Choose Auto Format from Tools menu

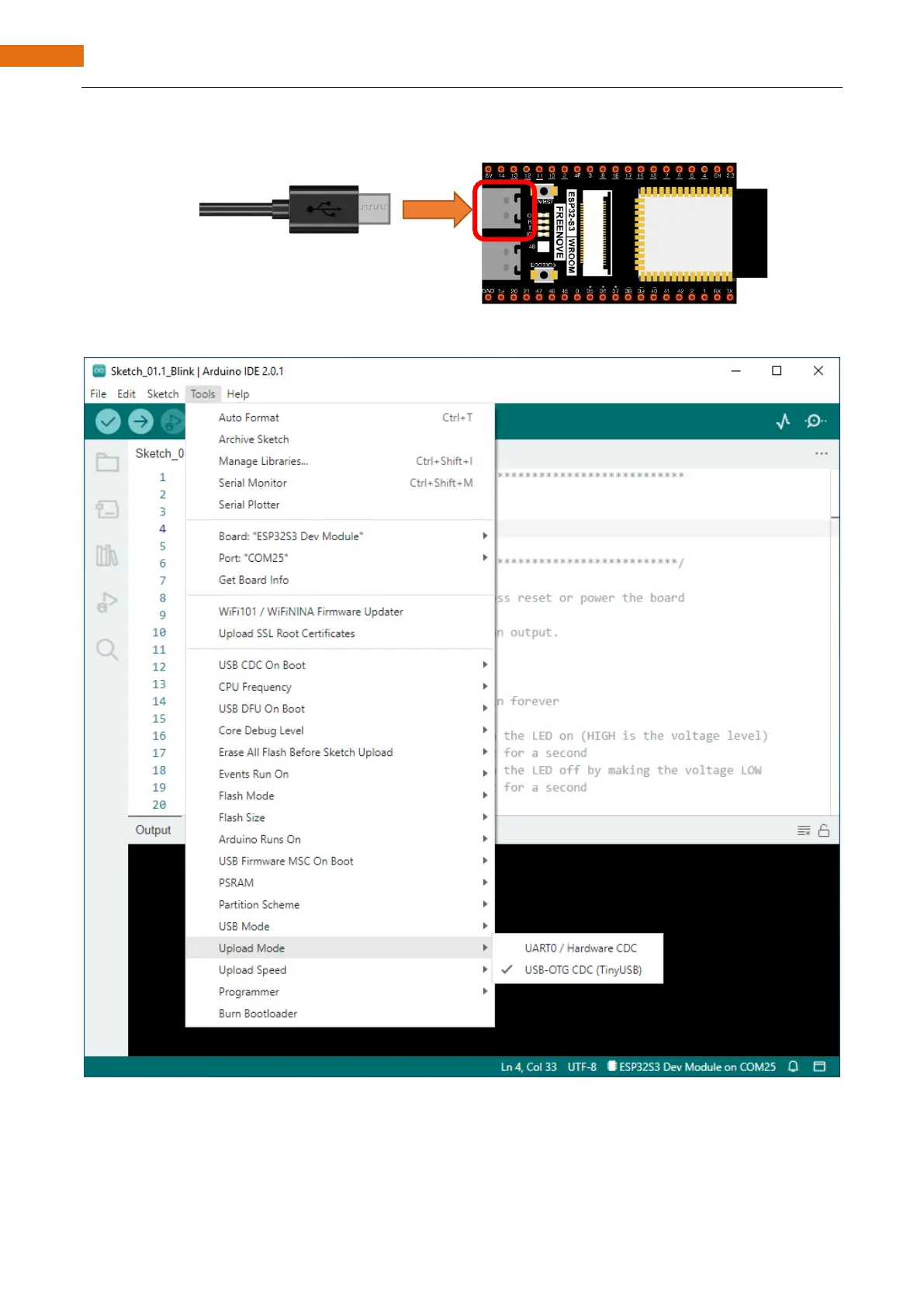coord(340,418)
